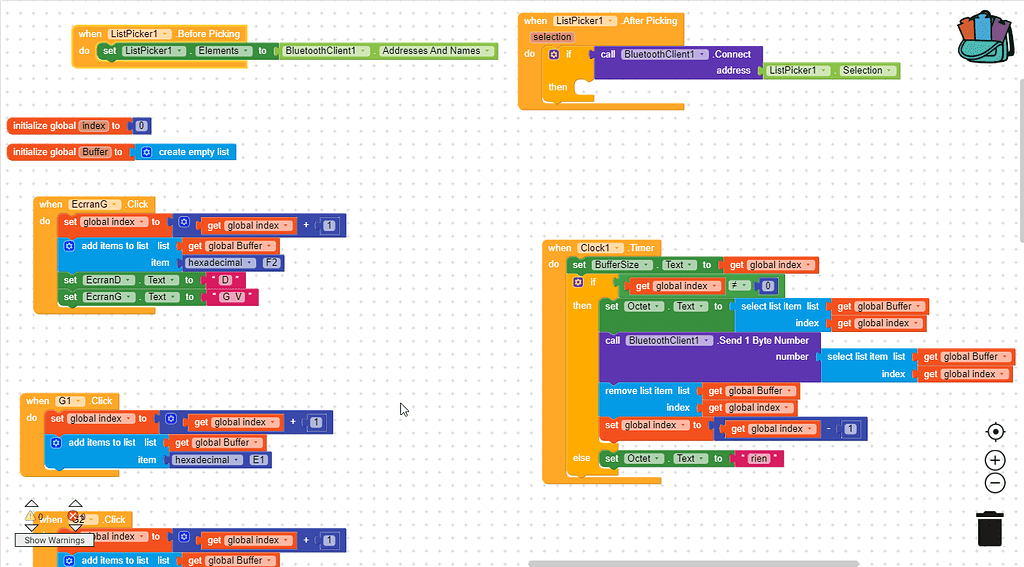Zoom out with the minus icon

click(995, 483)
